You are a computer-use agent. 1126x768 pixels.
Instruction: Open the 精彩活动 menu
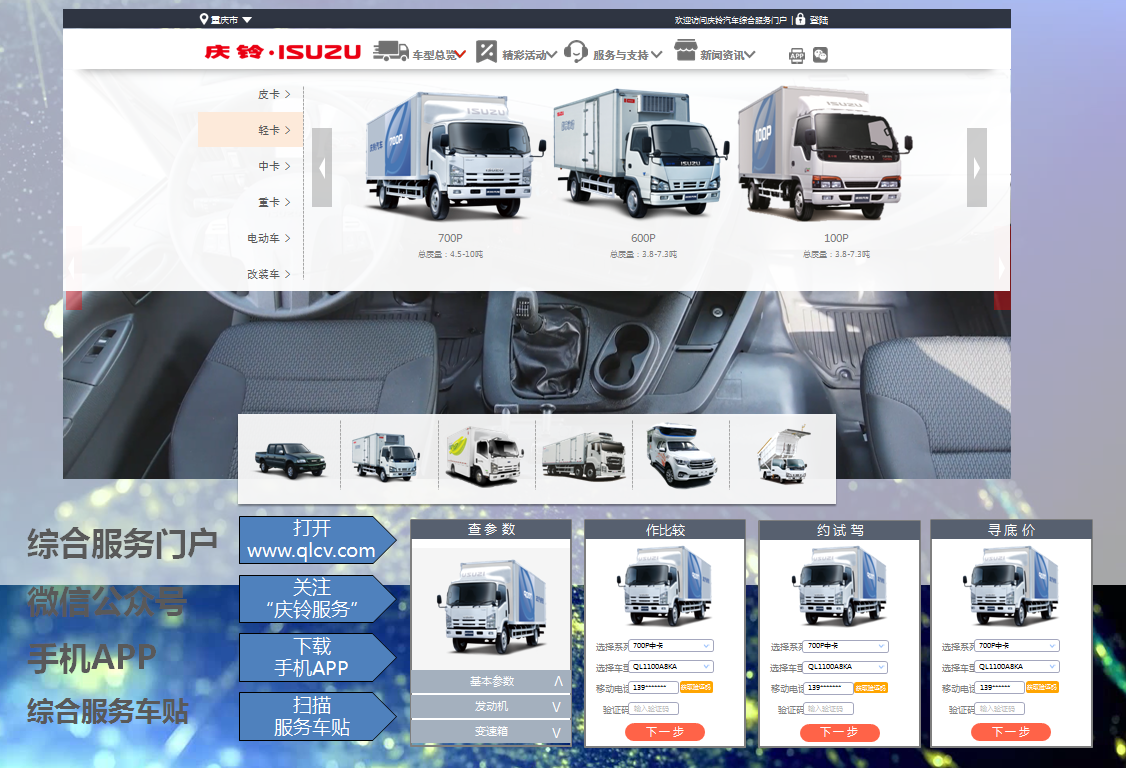pos(529,55)
